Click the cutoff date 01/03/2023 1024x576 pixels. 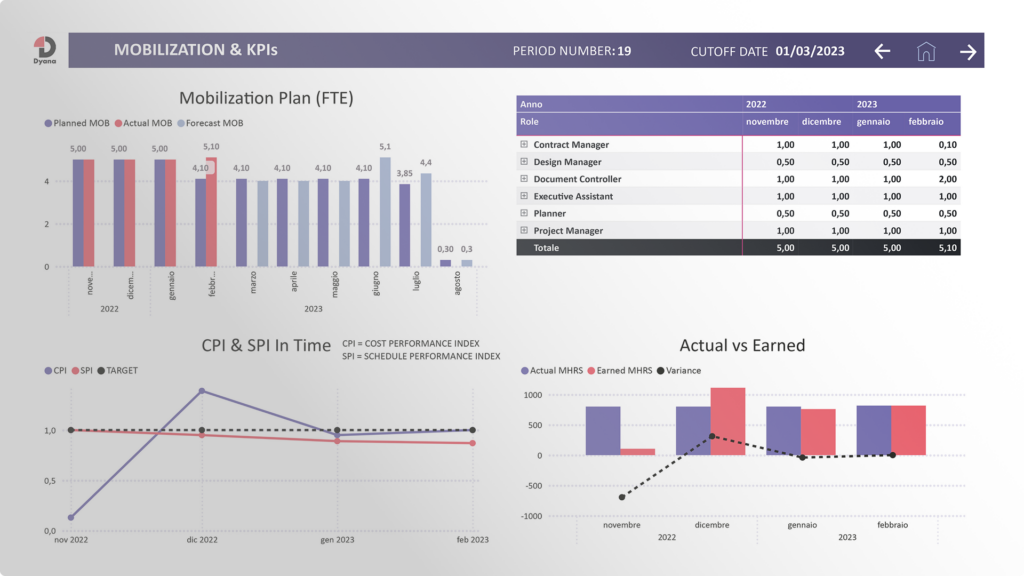pos(810,51)
